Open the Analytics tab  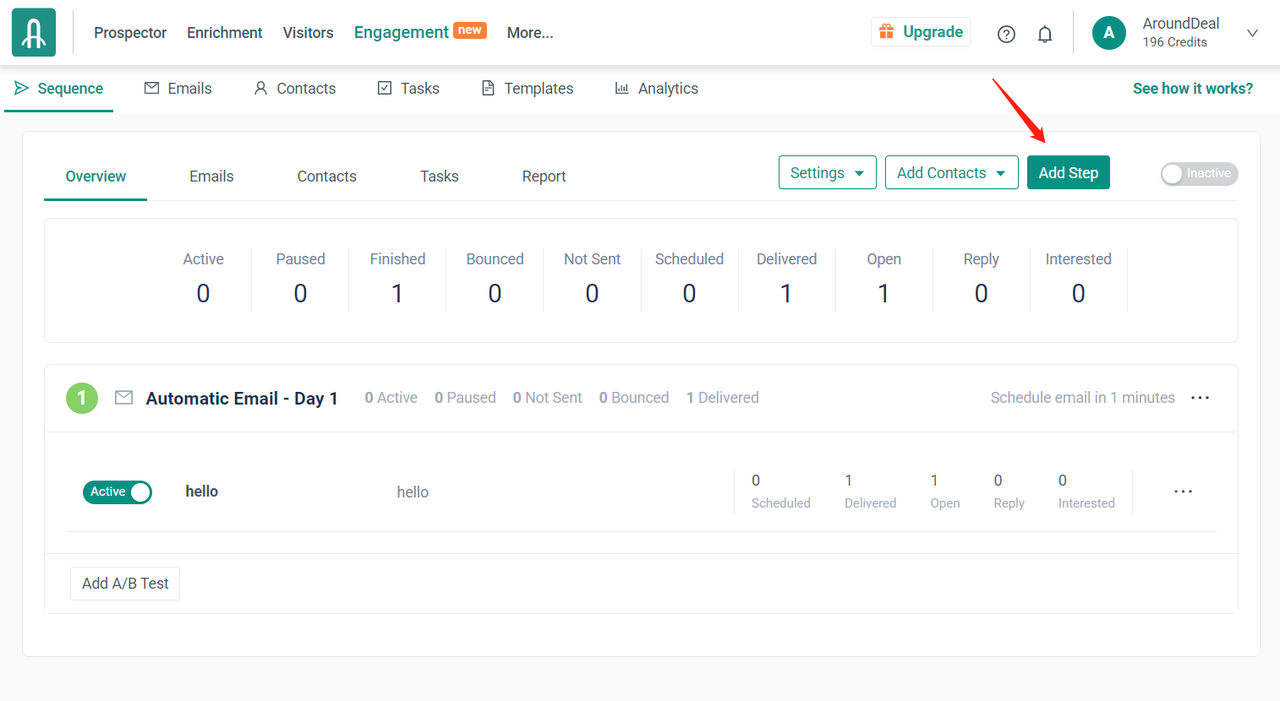(x=656, y=89)
